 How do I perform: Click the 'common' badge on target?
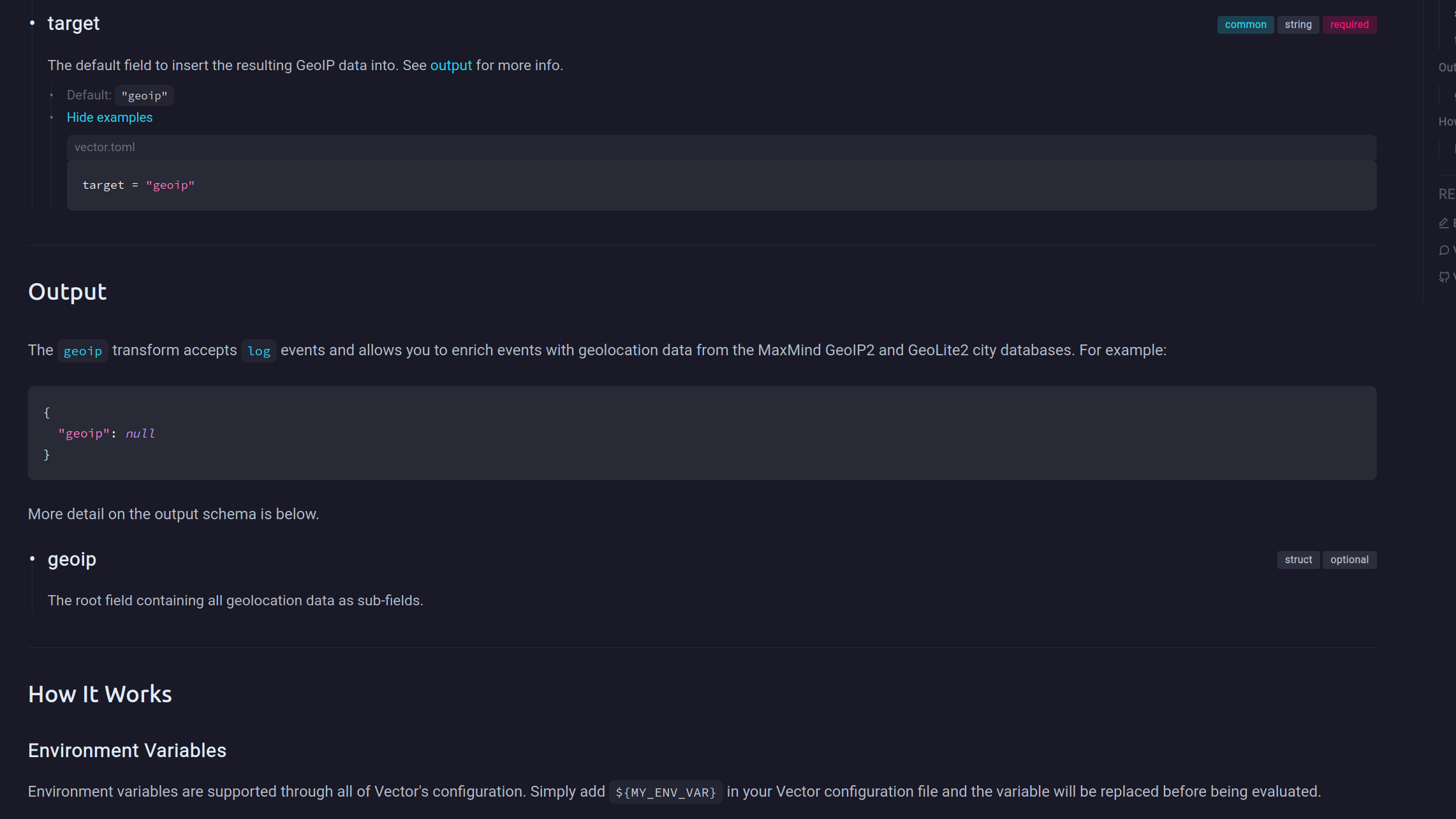(1245, 25)
